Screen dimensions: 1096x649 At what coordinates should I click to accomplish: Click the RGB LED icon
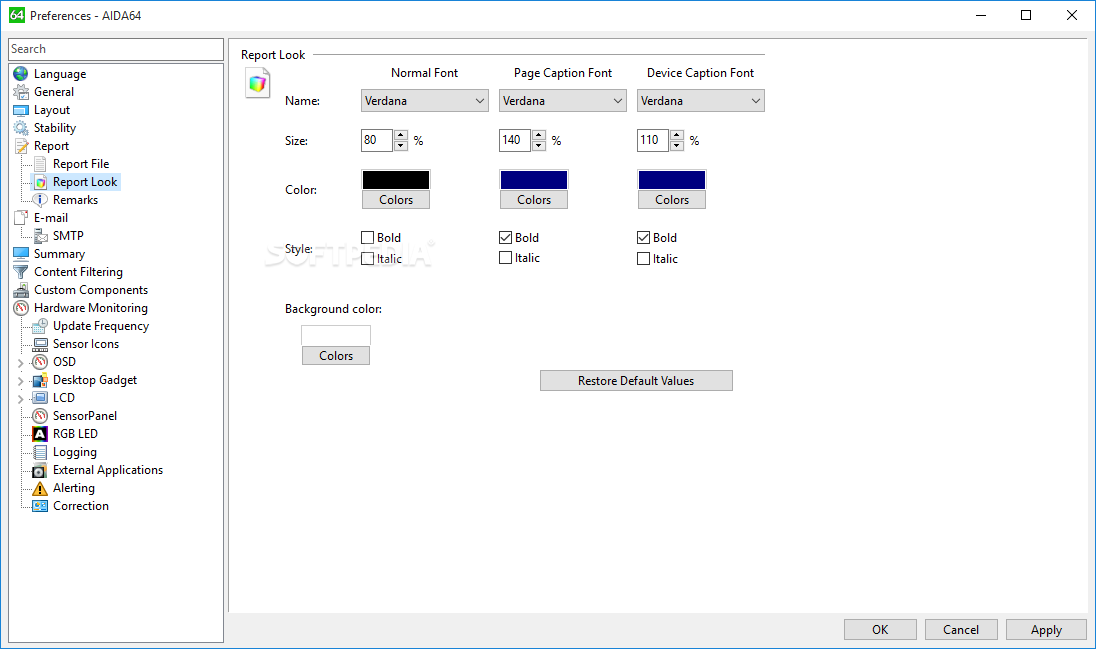tap(41, 434)
